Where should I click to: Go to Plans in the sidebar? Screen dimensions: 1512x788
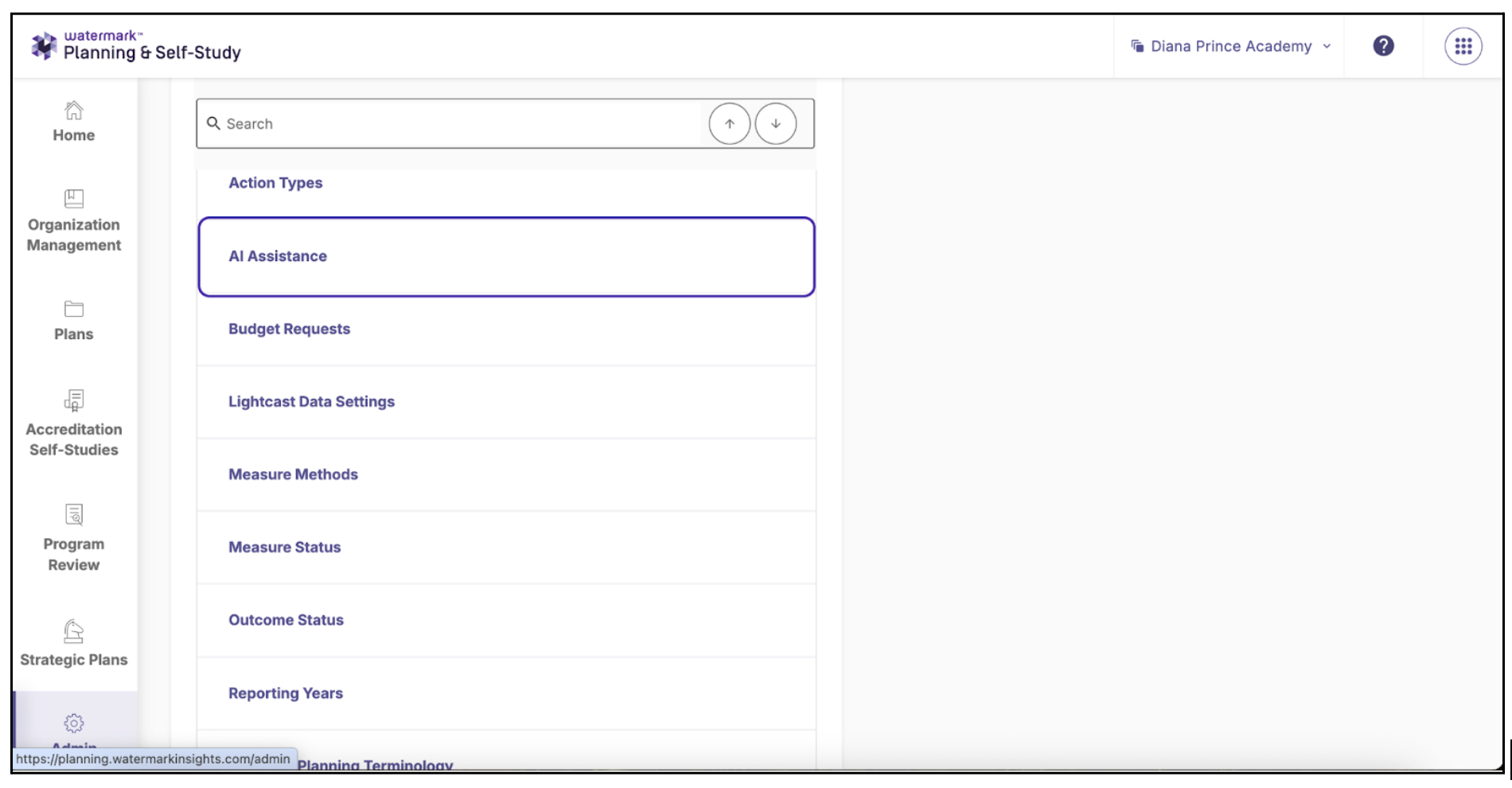tap(74, 321)
